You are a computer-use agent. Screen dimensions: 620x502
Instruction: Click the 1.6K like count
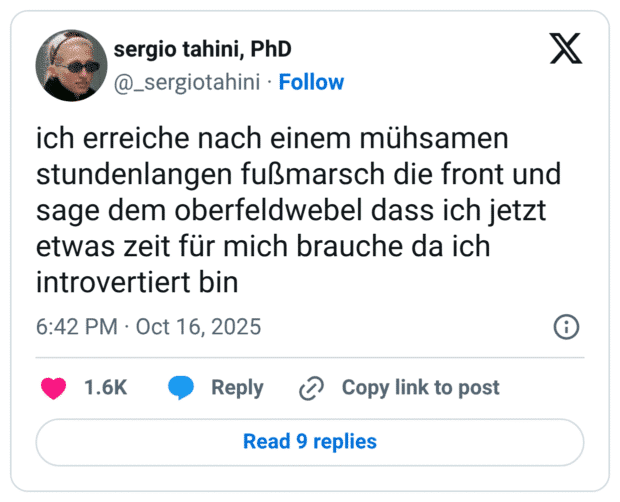(105, 388)
